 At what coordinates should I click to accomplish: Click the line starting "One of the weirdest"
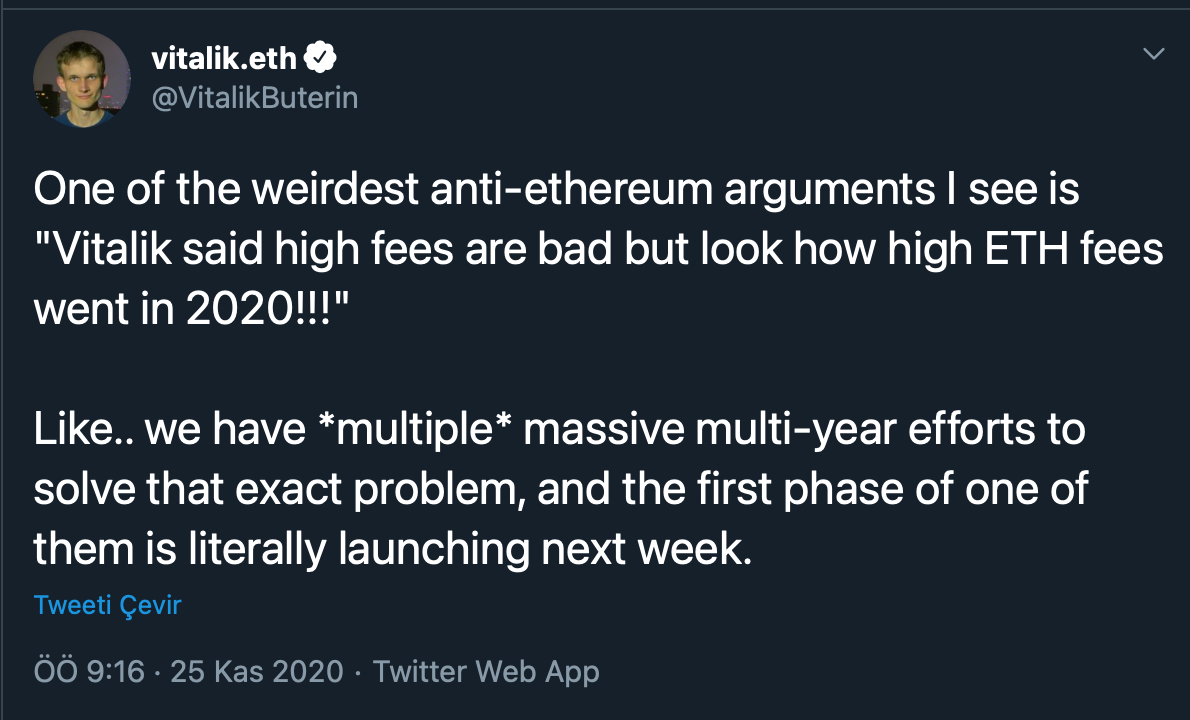[x=557, y=189]
